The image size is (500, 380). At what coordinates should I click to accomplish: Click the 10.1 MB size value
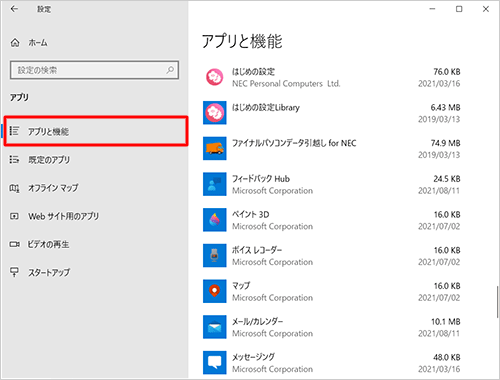pos(446,322)
